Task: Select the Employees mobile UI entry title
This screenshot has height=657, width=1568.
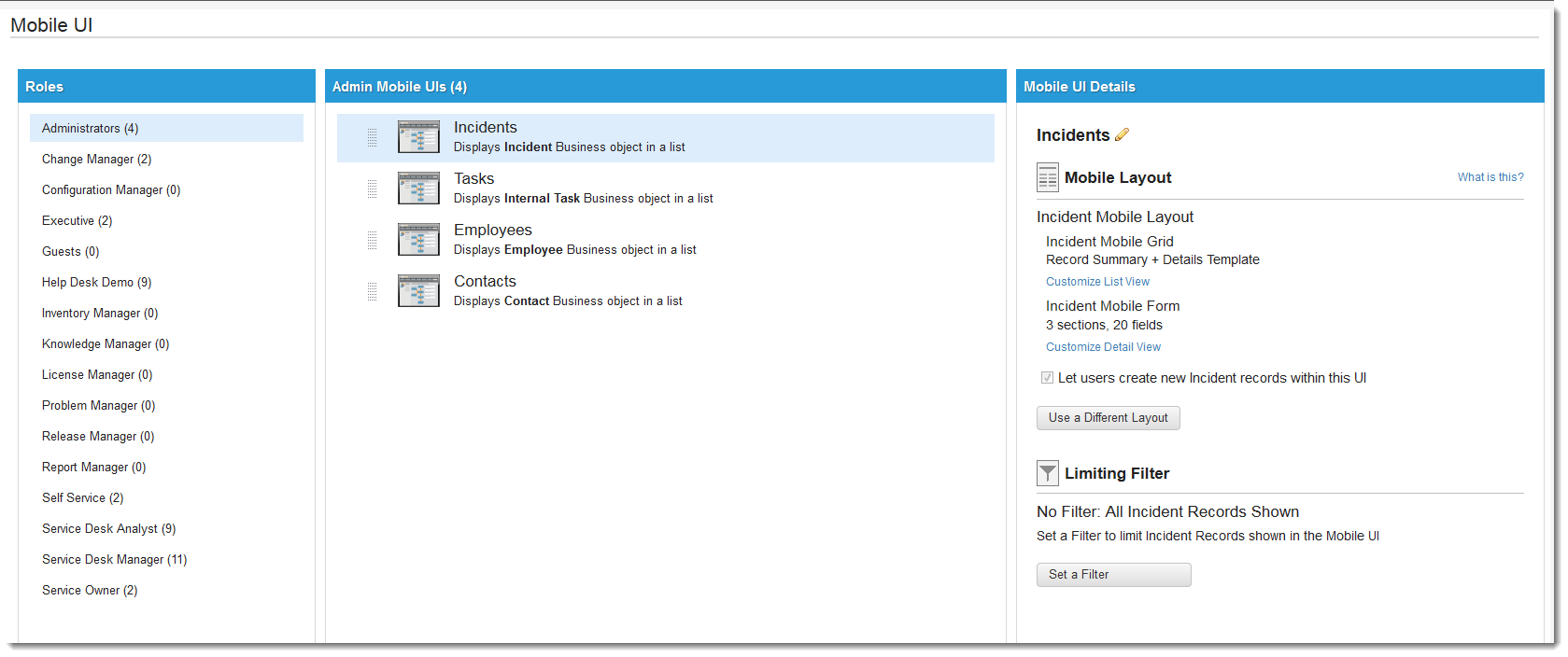Action: pyautogui.click(x=492, y=231)
